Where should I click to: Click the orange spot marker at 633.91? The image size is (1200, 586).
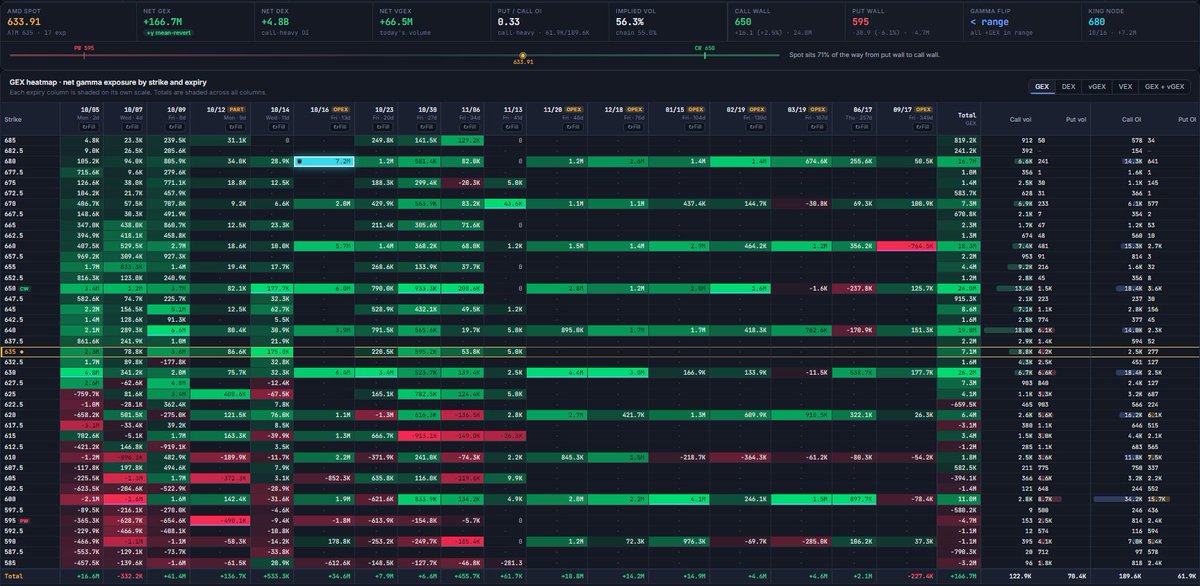(x=522, y=55)
